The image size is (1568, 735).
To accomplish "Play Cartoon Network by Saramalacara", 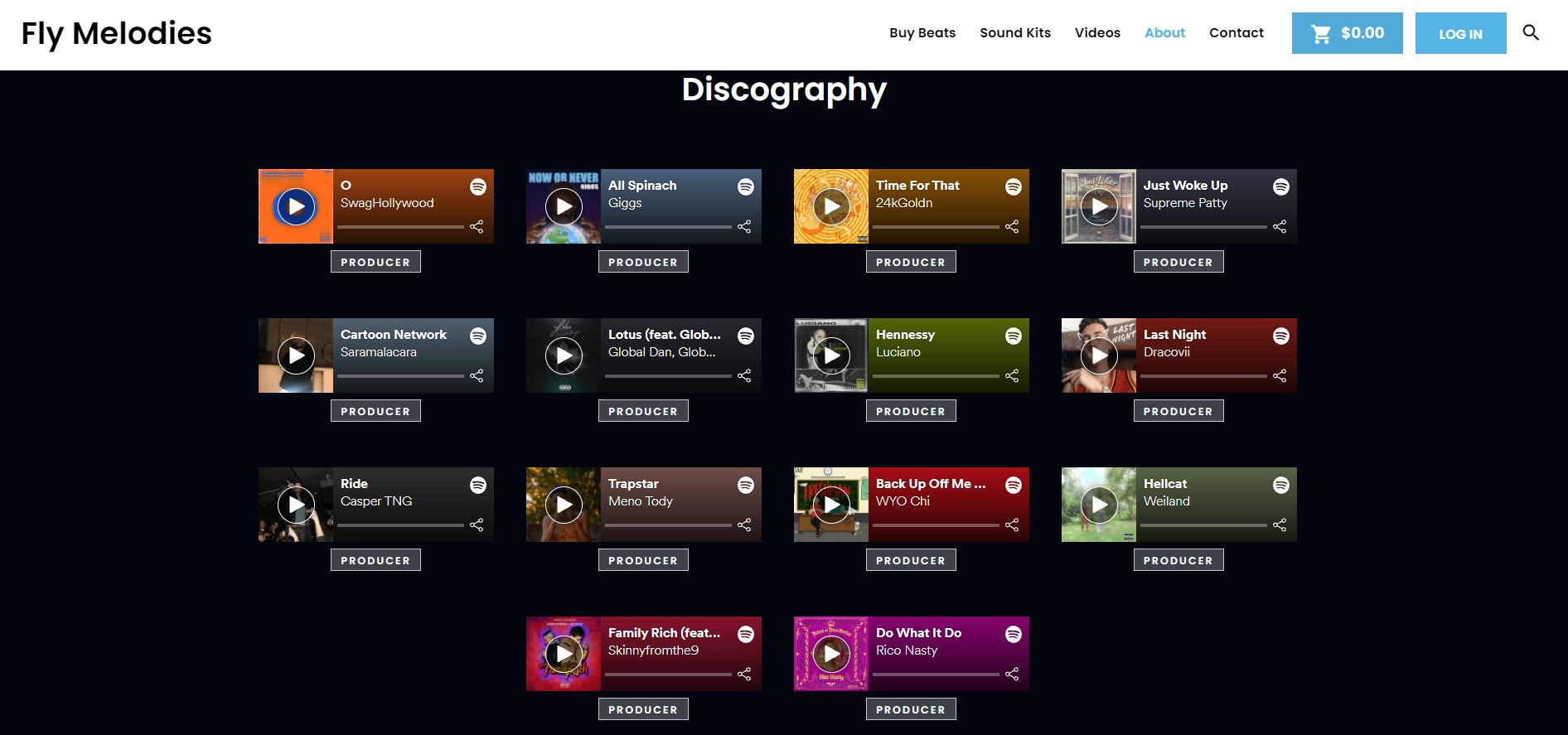I will click(296, 355).
